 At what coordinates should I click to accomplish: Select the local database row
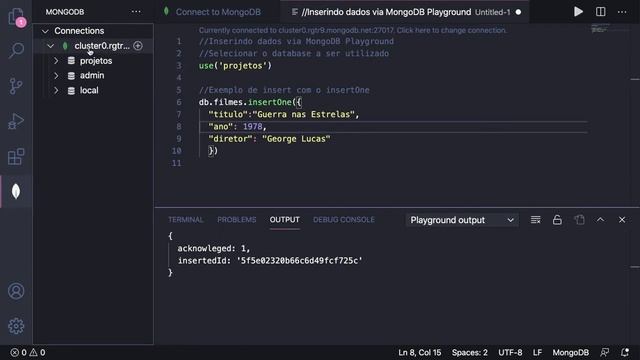93,90
